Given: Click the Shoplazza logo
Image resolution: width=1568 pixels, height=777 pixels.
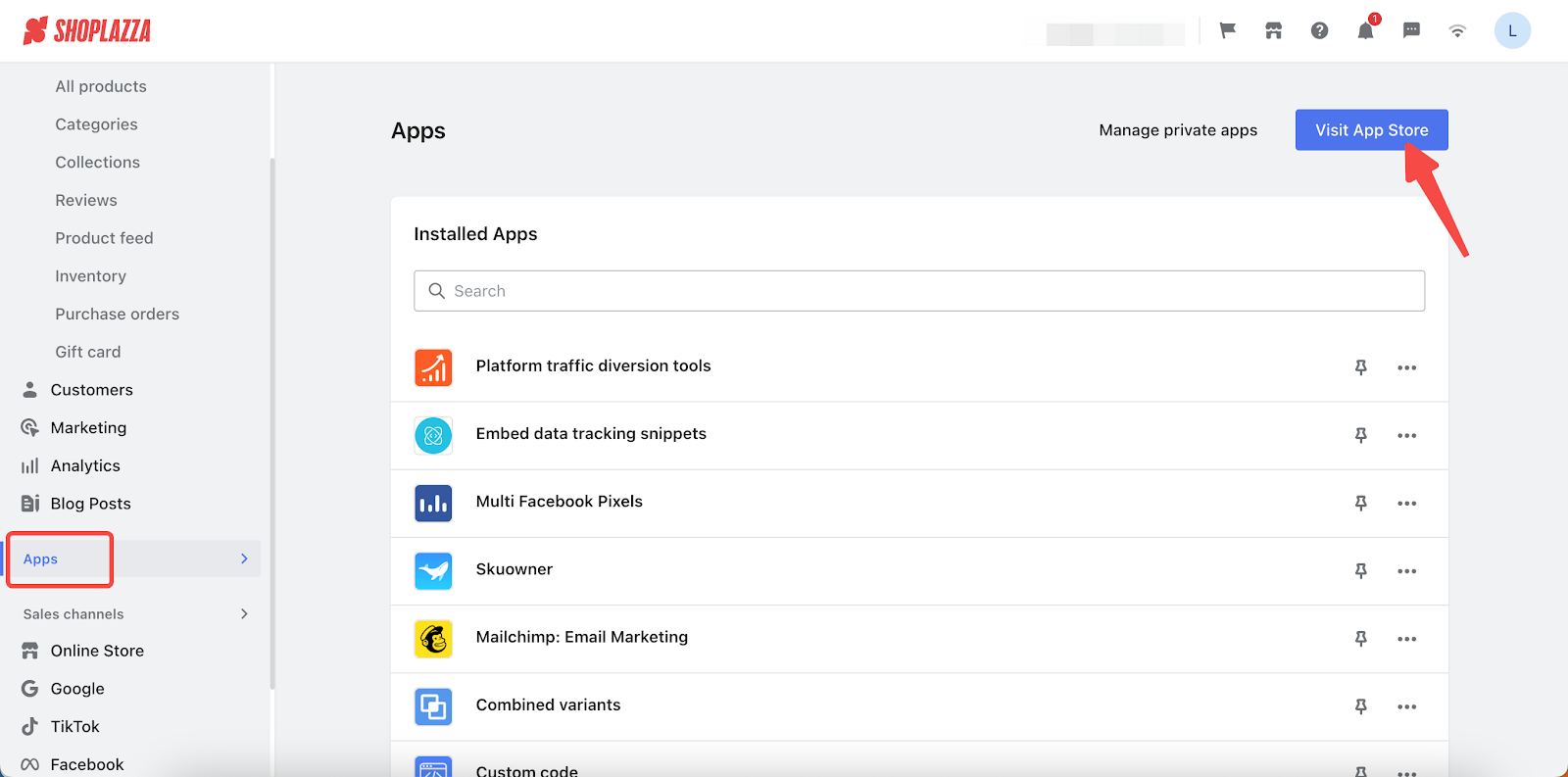Looking at the screenshot, I should pyautogui.click(x=87, y=30).
